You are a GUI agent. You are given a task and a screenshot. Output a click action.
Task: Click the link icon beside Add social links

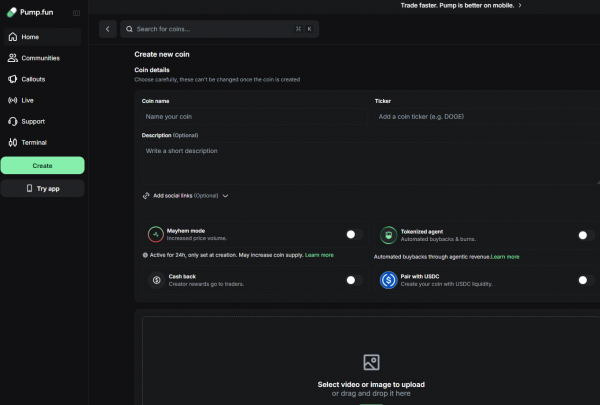pos(146,196)
